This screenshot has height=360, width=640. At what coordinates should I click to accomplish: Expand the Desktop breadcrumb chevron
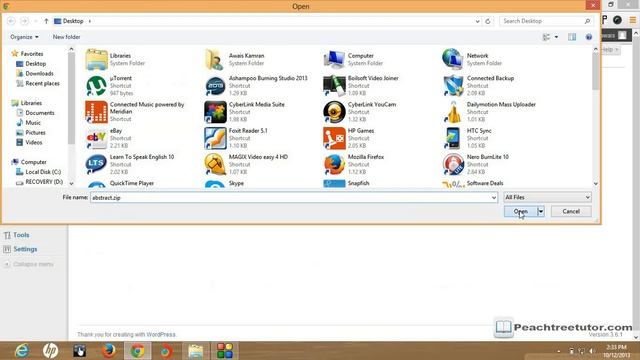(90, 21)
